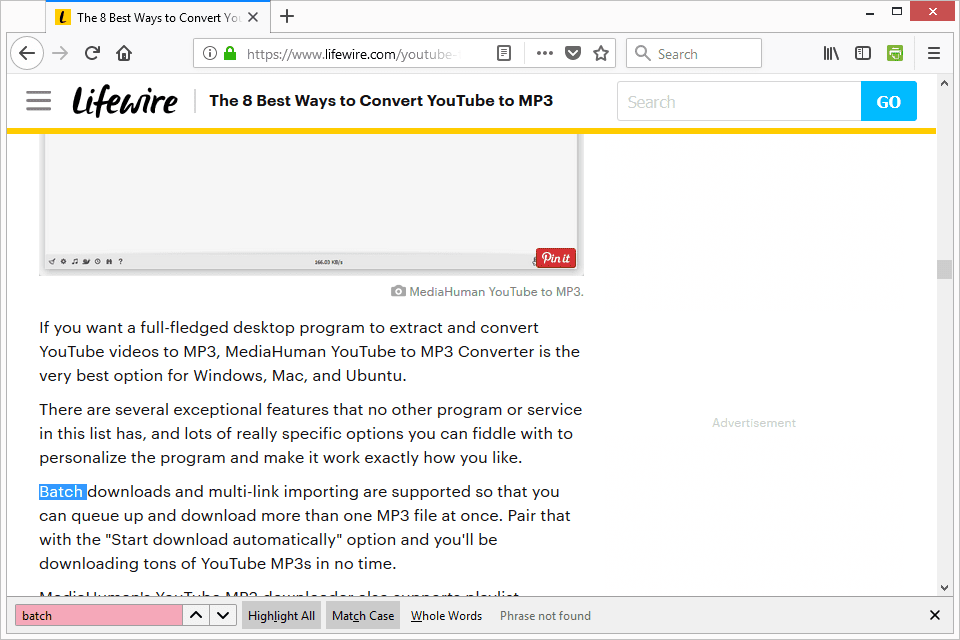Click the red Pin it button
This screenshot has height=640, width=960.
point(555,258)
